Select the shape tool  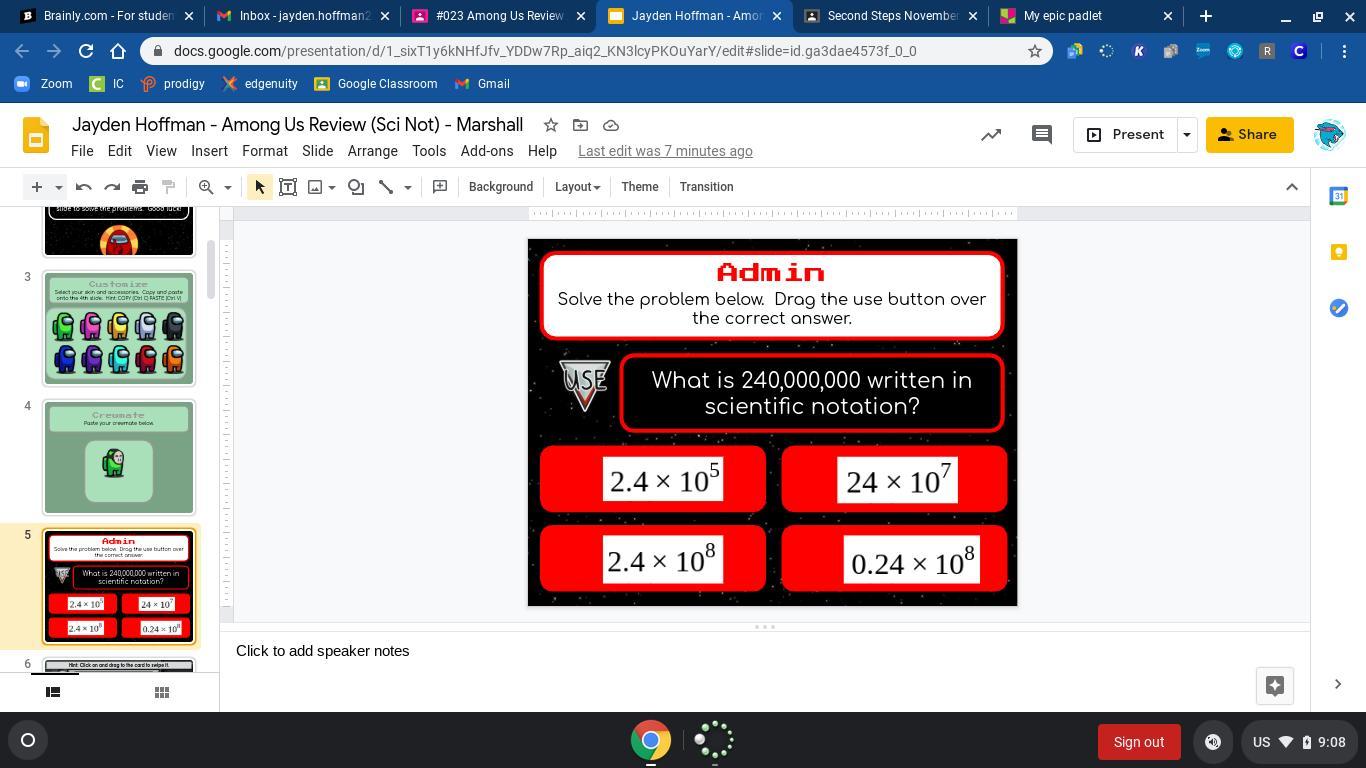coord(356,187)
